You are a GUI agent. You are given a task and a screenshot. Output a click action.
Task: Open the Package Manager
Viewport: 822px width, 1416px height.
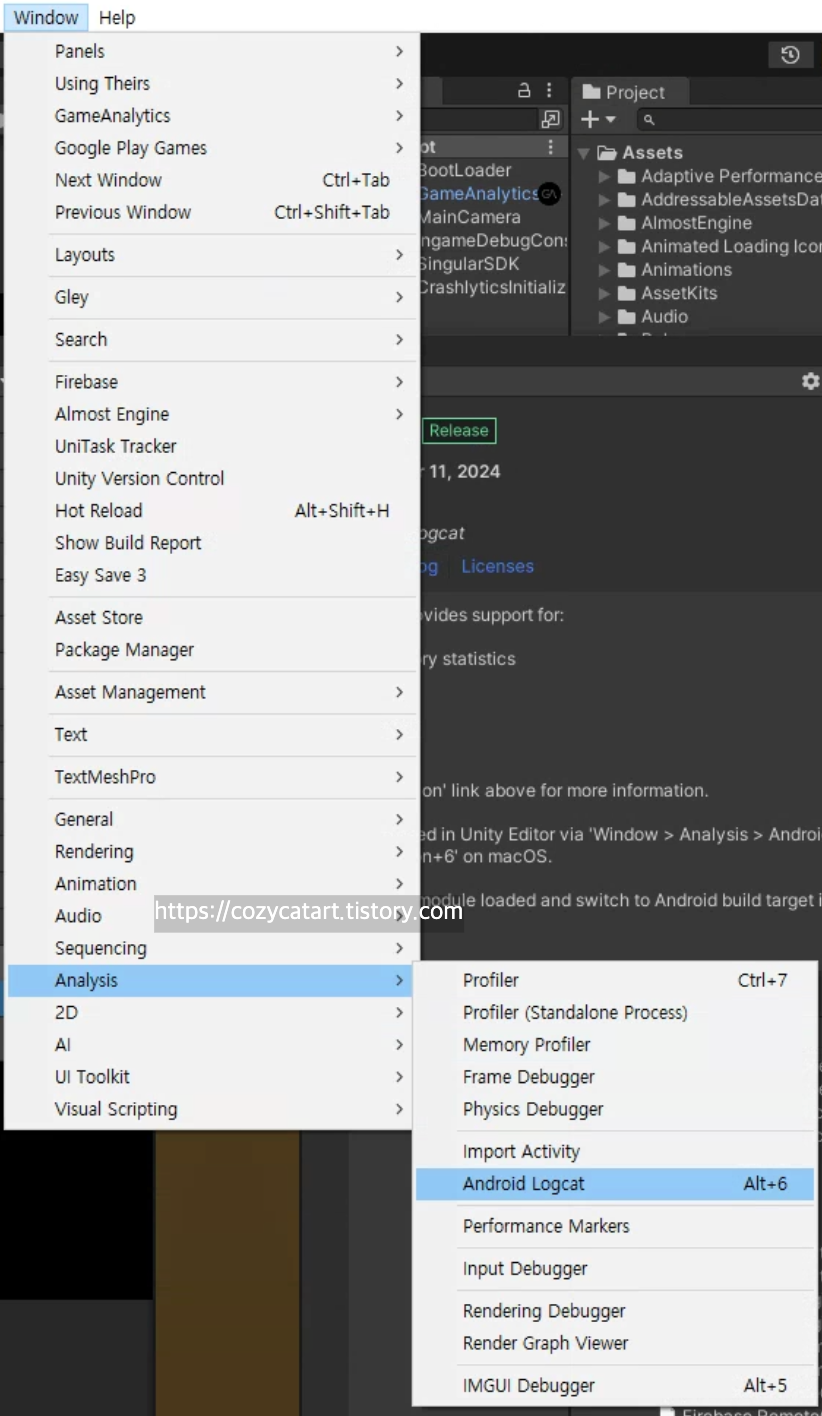[212, 649]
